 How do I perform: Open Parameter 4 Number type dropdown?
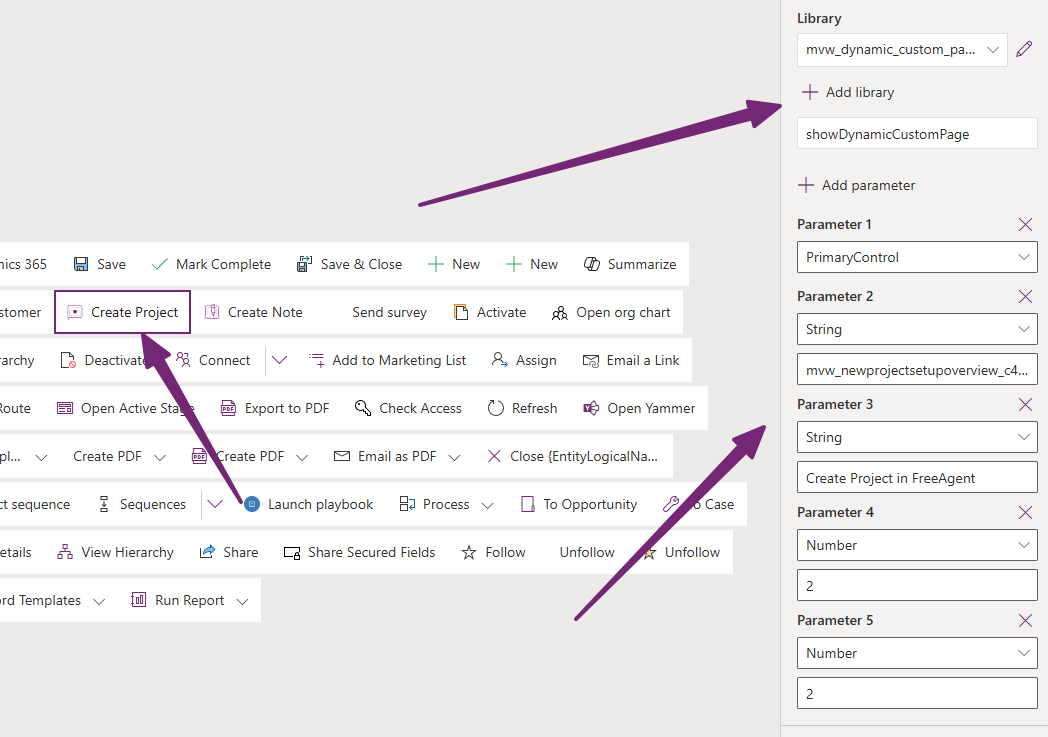(917, 545)
